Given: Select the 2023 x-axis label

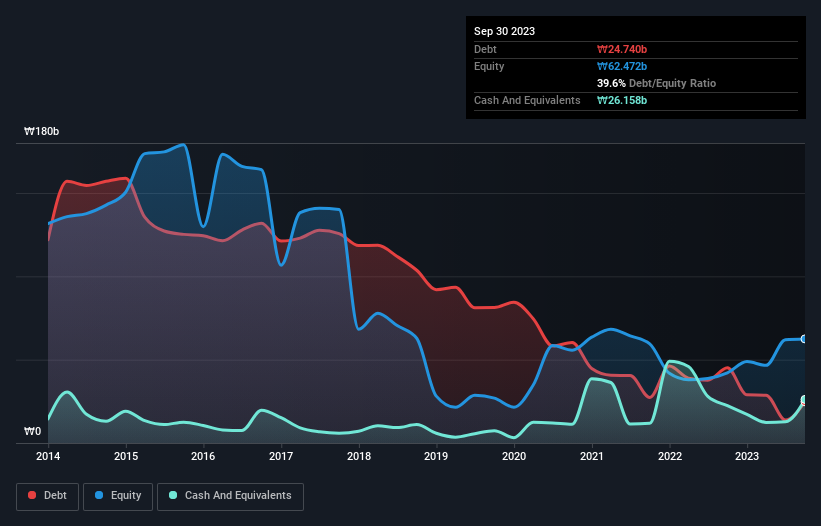Looking at the screenshot, I should click(747, 456).
